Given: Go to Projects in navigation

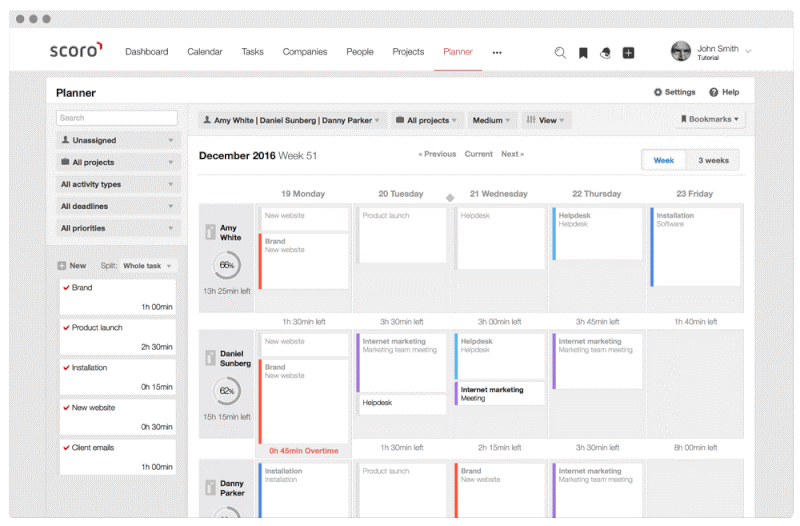Looking at the screenshot, I should tap(408, 52).
